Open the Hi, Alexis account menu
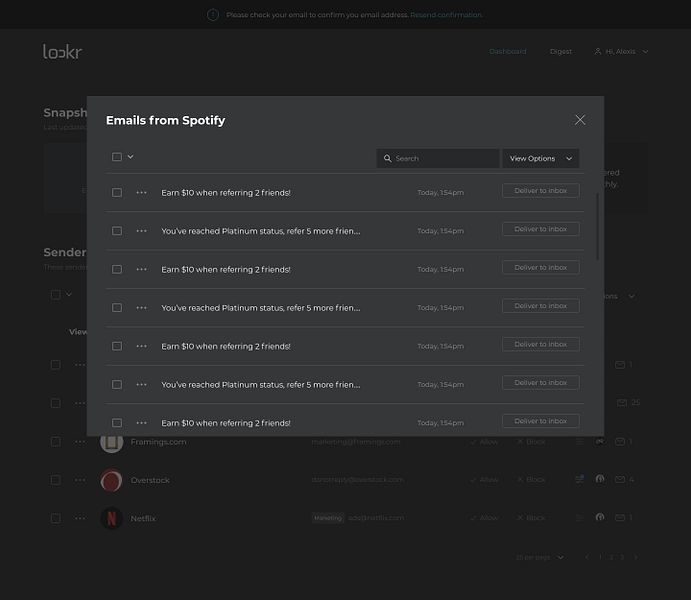691x600 pixels. [621, 52]
